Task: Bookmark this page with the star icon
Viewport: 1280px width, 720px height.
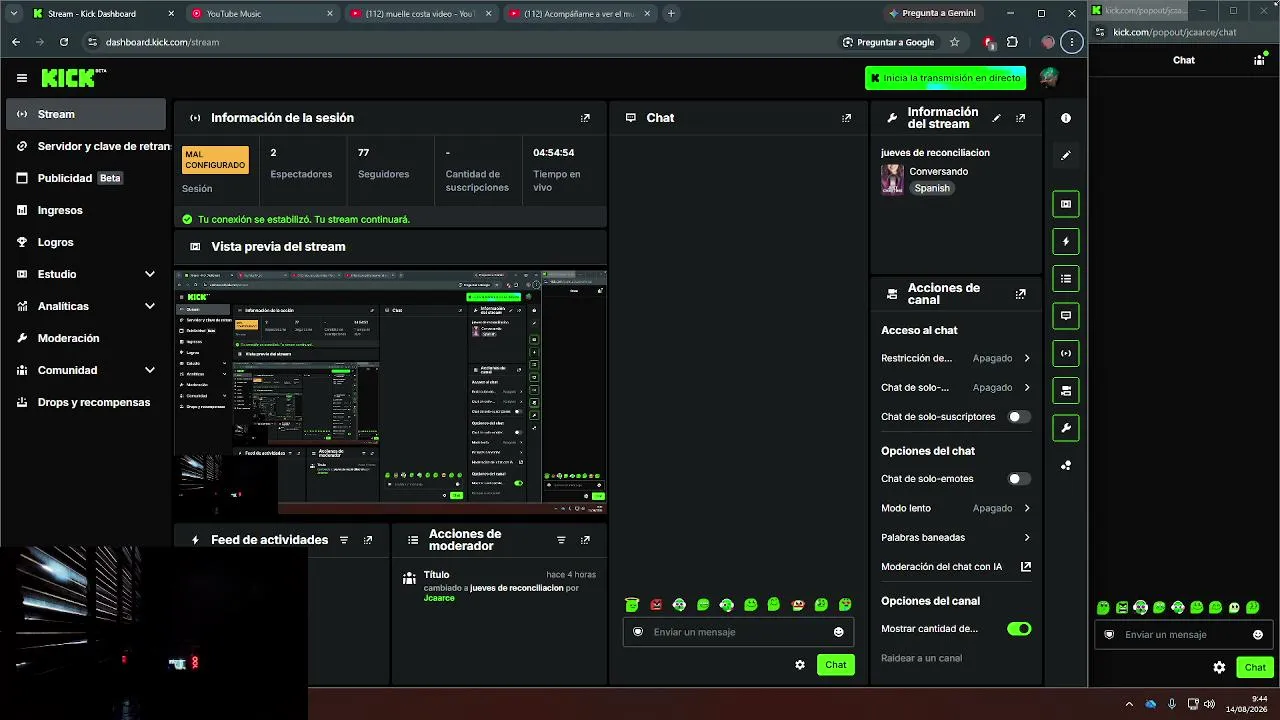Action: [955, 42]
